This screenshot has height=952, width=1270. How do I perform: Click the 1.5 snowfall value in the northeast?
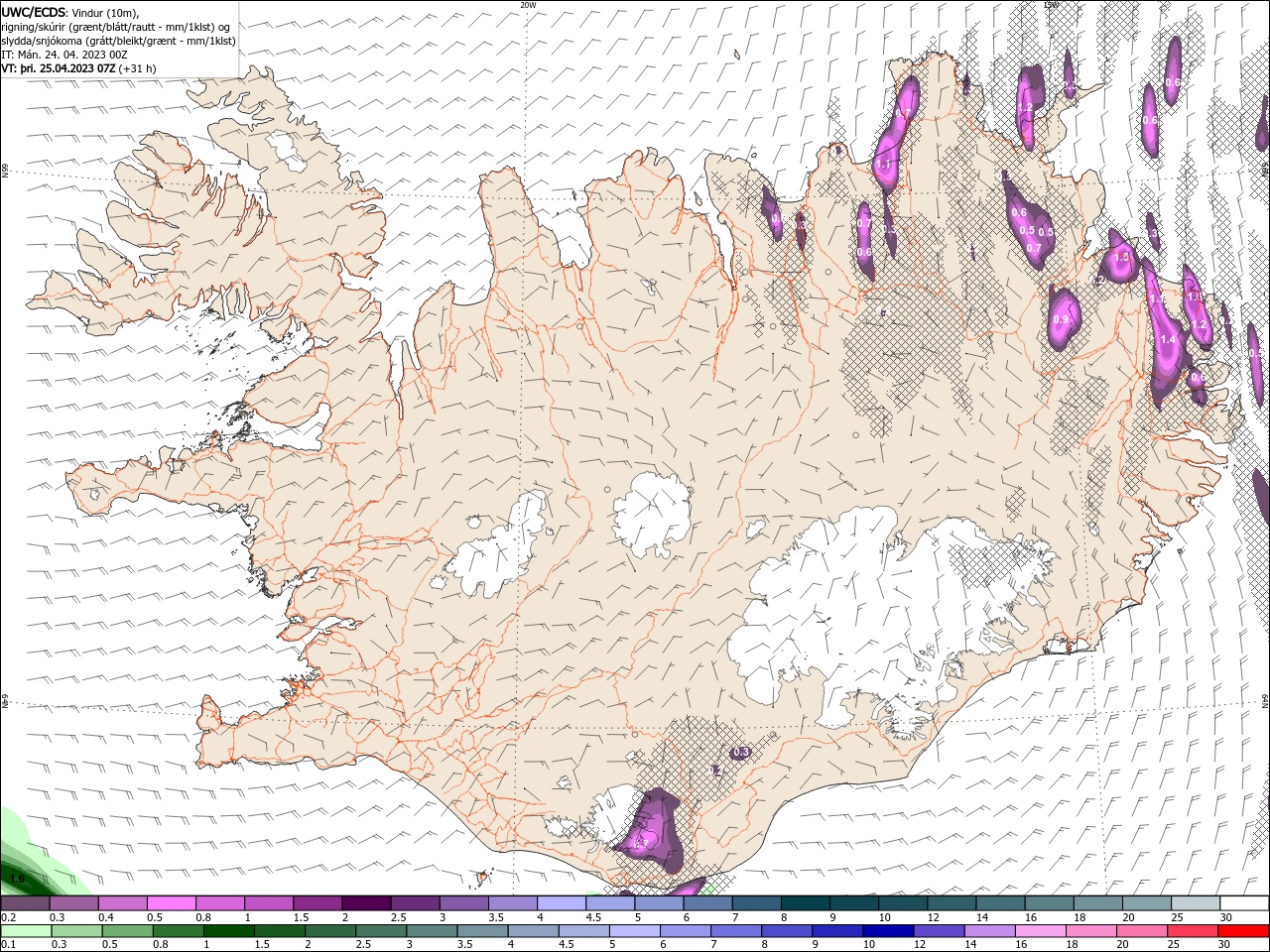point(1122,257)
